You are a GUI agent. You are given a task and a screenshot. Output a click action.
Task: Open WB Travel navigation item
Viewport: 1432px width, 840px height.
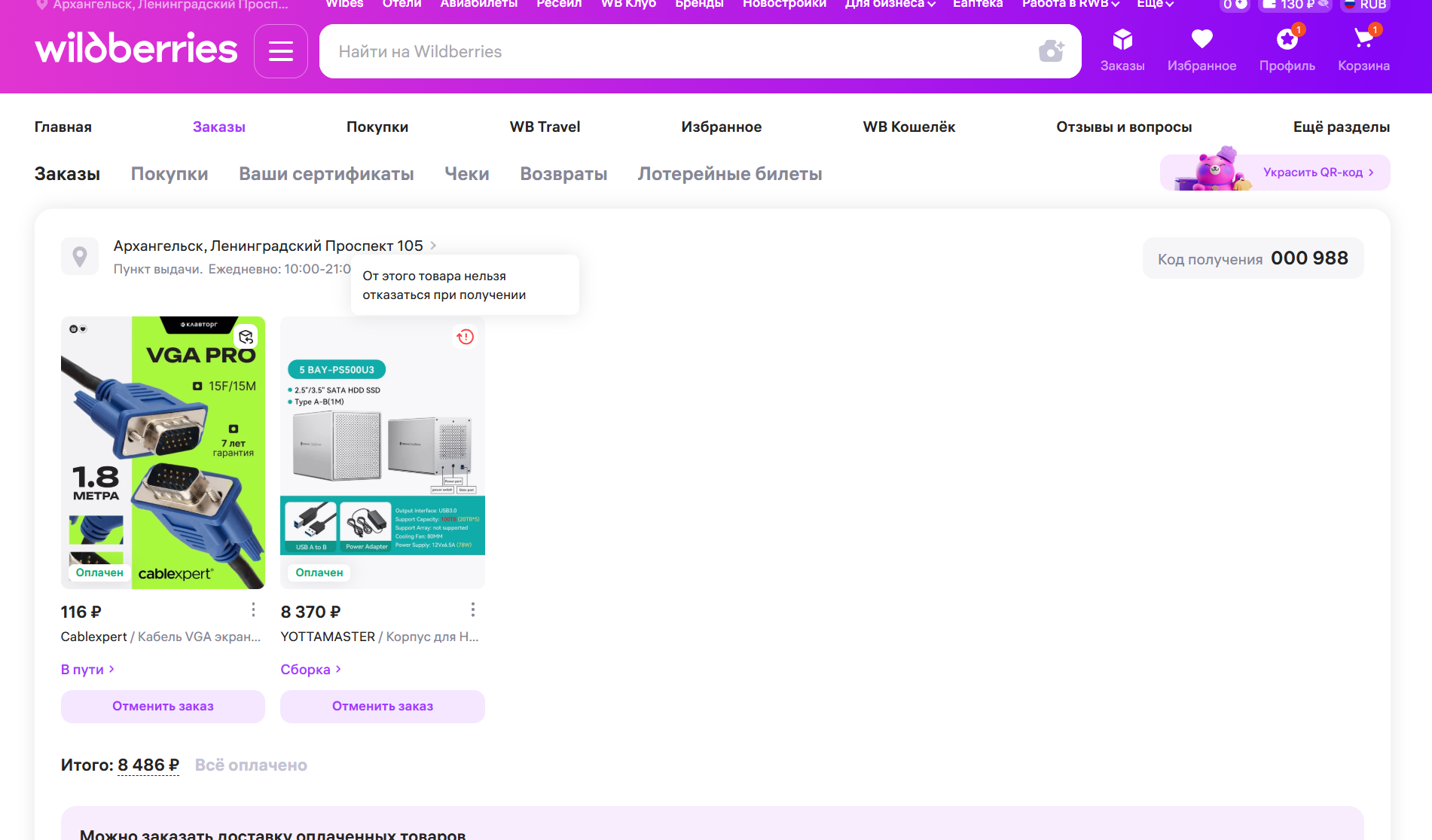tap(545, 127)
